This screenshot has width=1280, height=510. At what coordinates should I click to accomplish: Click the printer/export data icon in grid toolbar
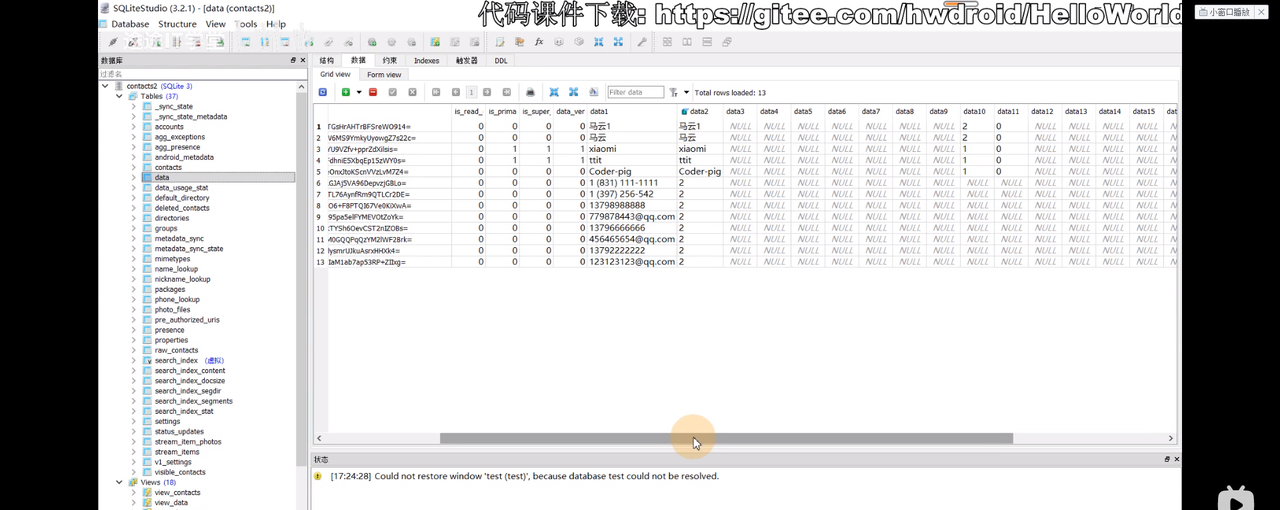point(530,92)
